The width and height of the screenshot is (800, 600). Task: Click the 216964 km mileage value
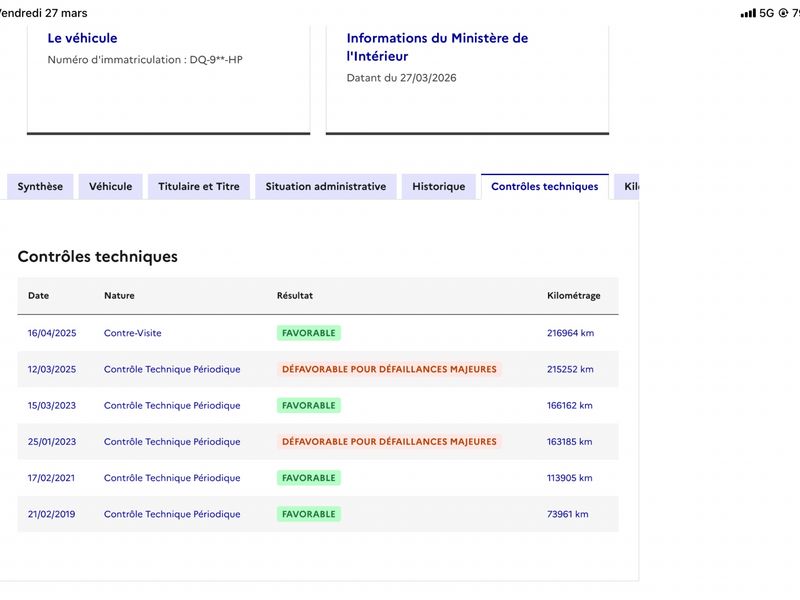pyautogui.click(x=570, y=333)
